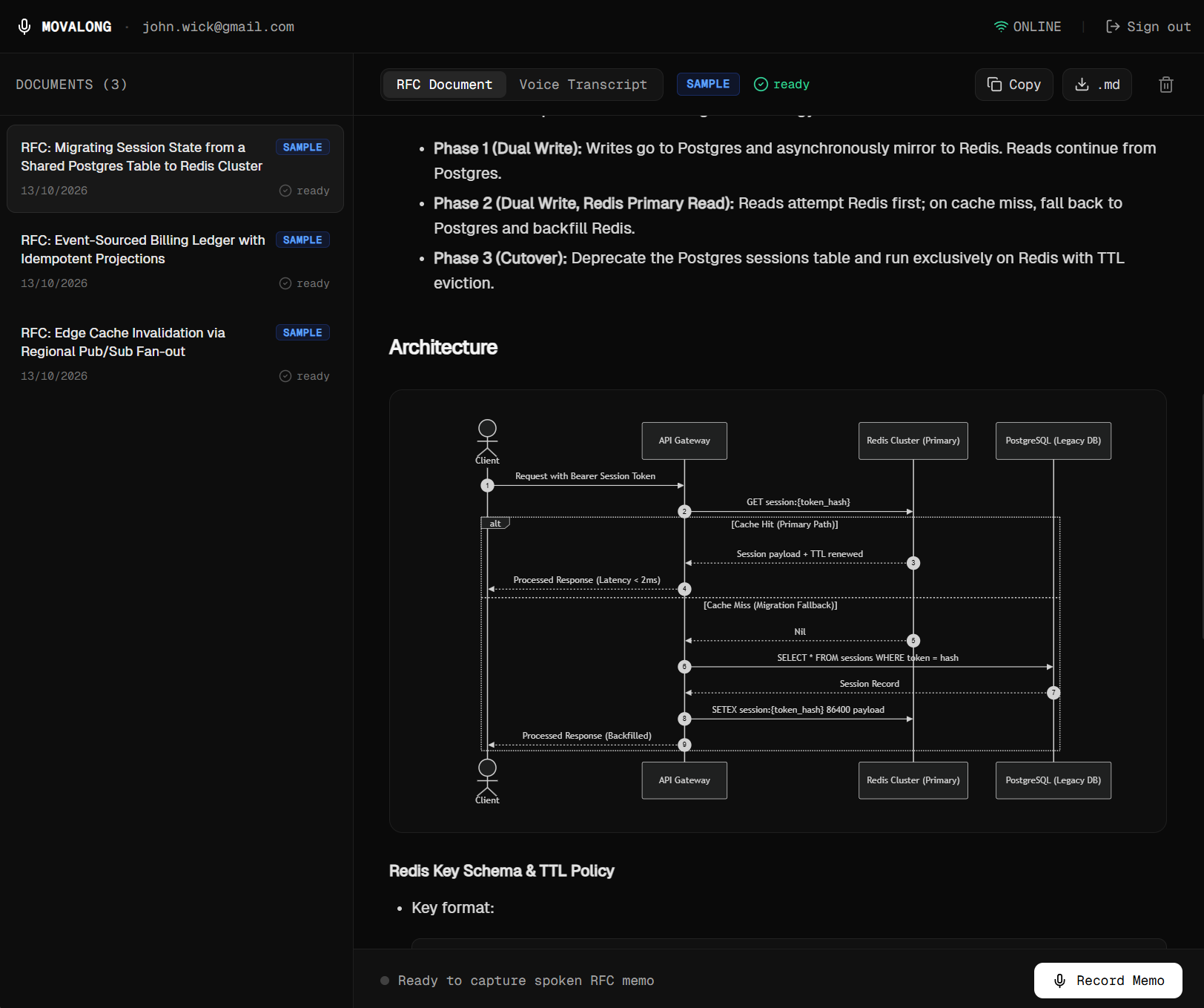Click the john.wick@gmail.com account email
The image size is (1204, 1008).
(218, 27)
